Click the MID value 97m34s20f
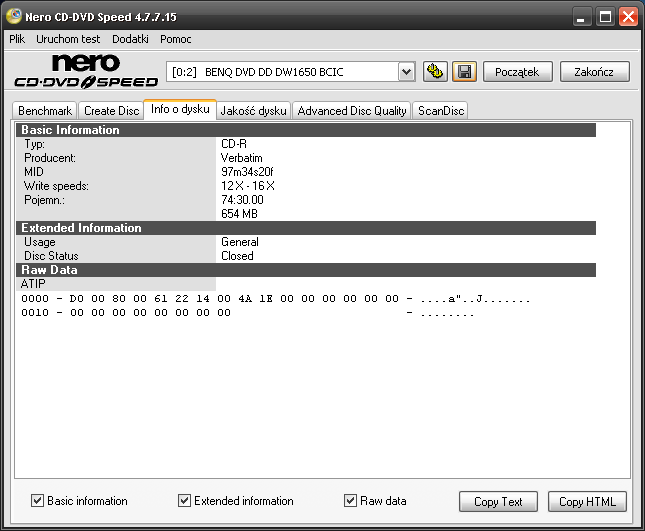The image size is (645, 531). tap(247, 172)
